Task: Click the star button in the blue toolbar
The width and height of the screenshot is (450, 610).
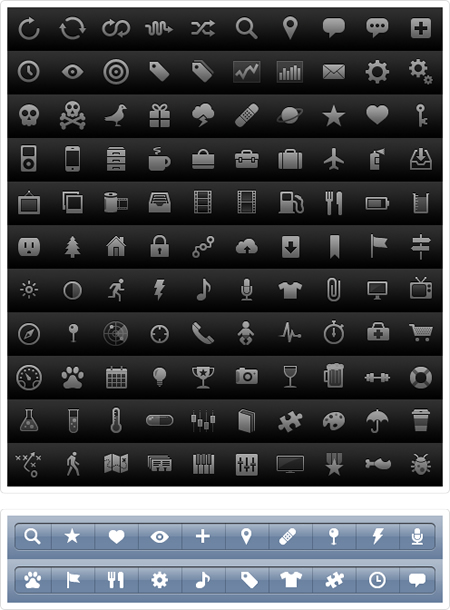Action: [72, 536]
